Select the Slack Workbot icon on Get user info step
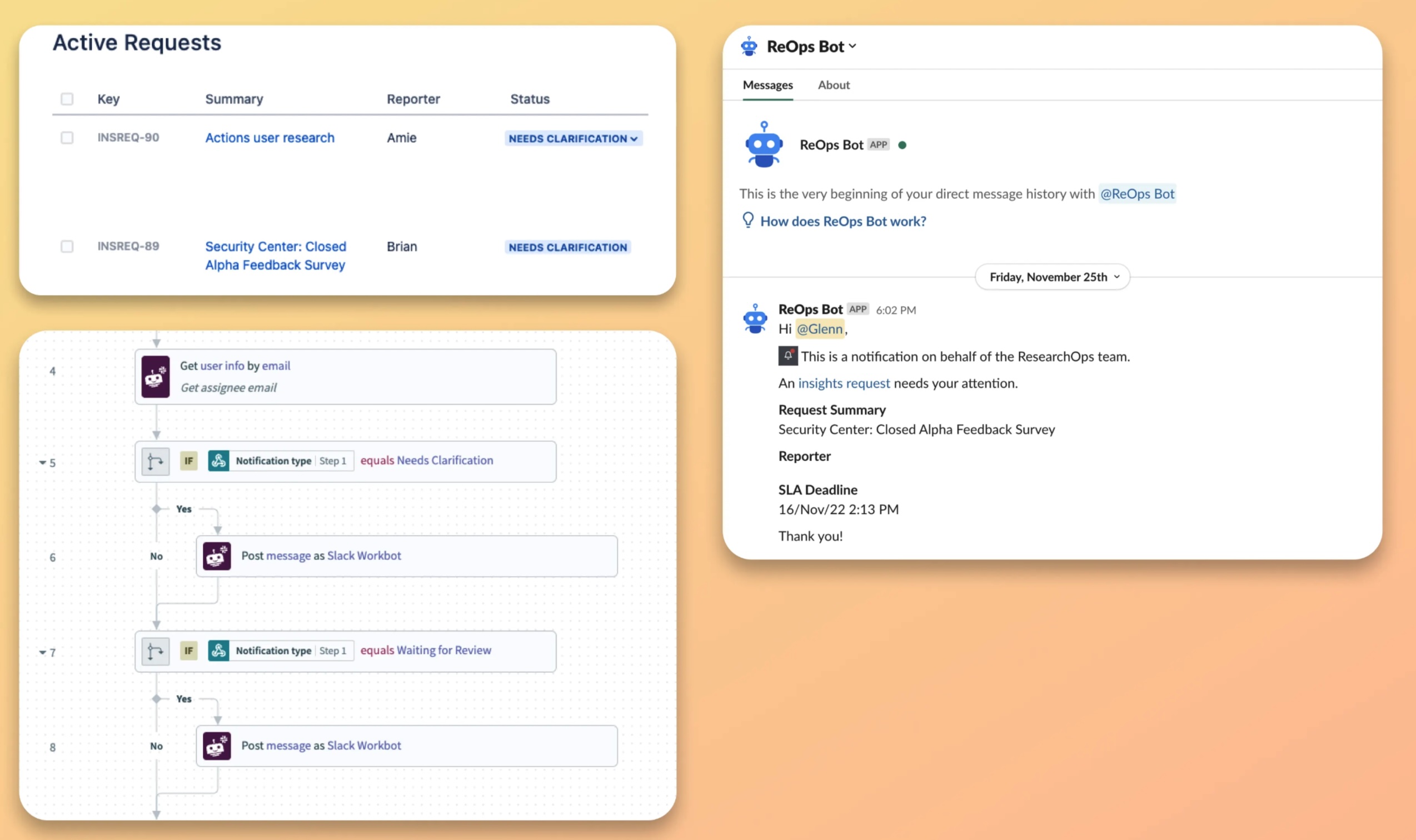The height and width of the screenshot is (840, 1416). coord(155,377)
